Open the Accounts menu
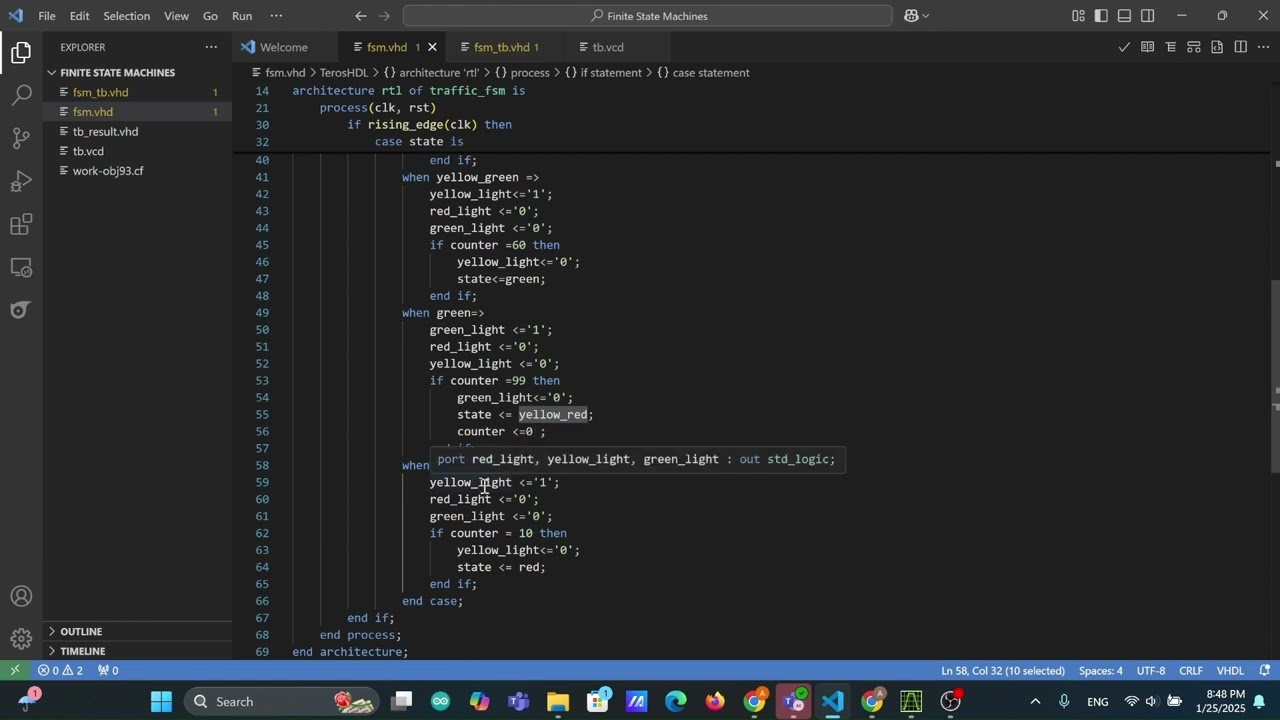The height and width of the screenshot is (720, 1280). 21,597
